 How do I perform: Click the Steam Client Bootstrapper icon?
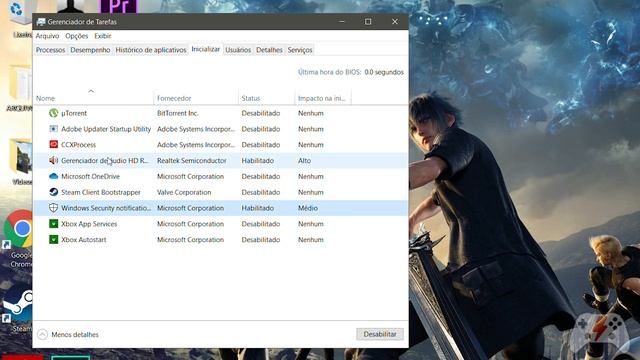(53, 192)
